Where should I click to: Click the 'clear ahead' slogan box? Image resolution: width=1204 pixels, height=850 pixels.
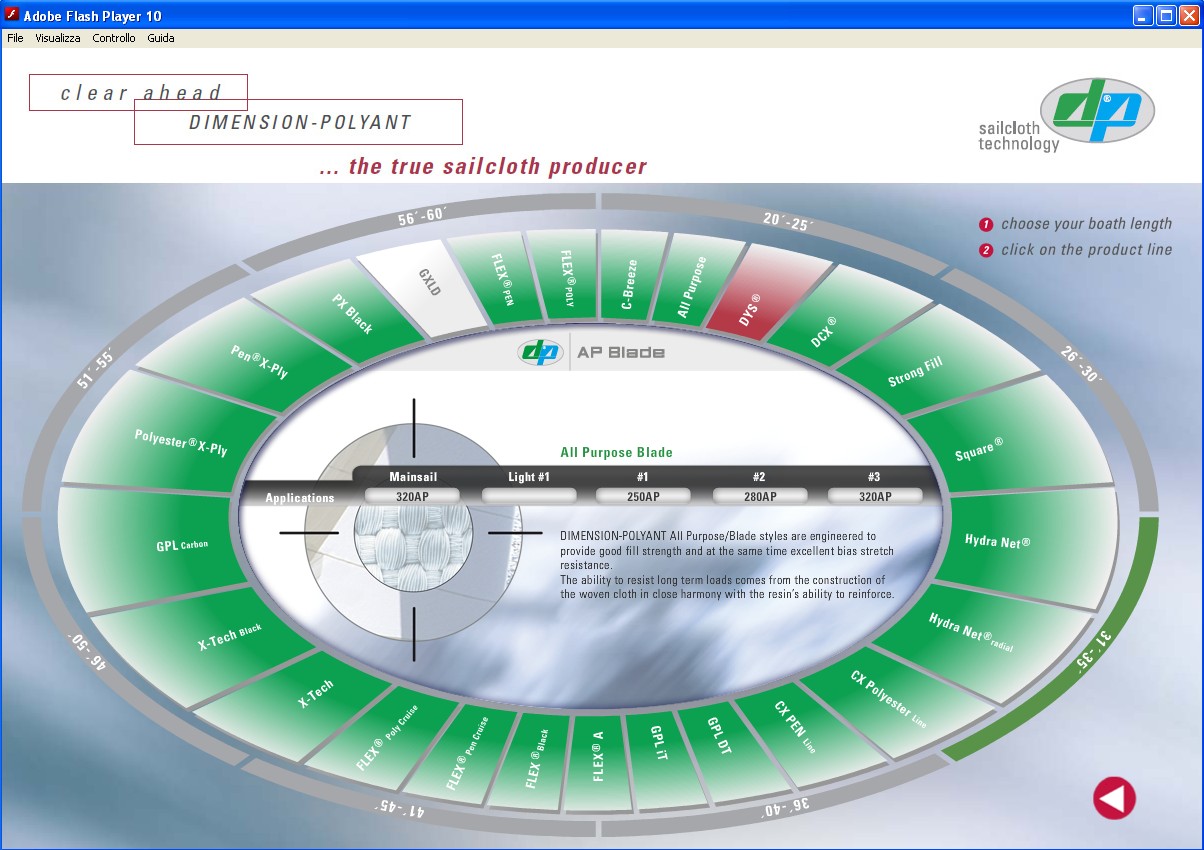[x=138, y=92]
